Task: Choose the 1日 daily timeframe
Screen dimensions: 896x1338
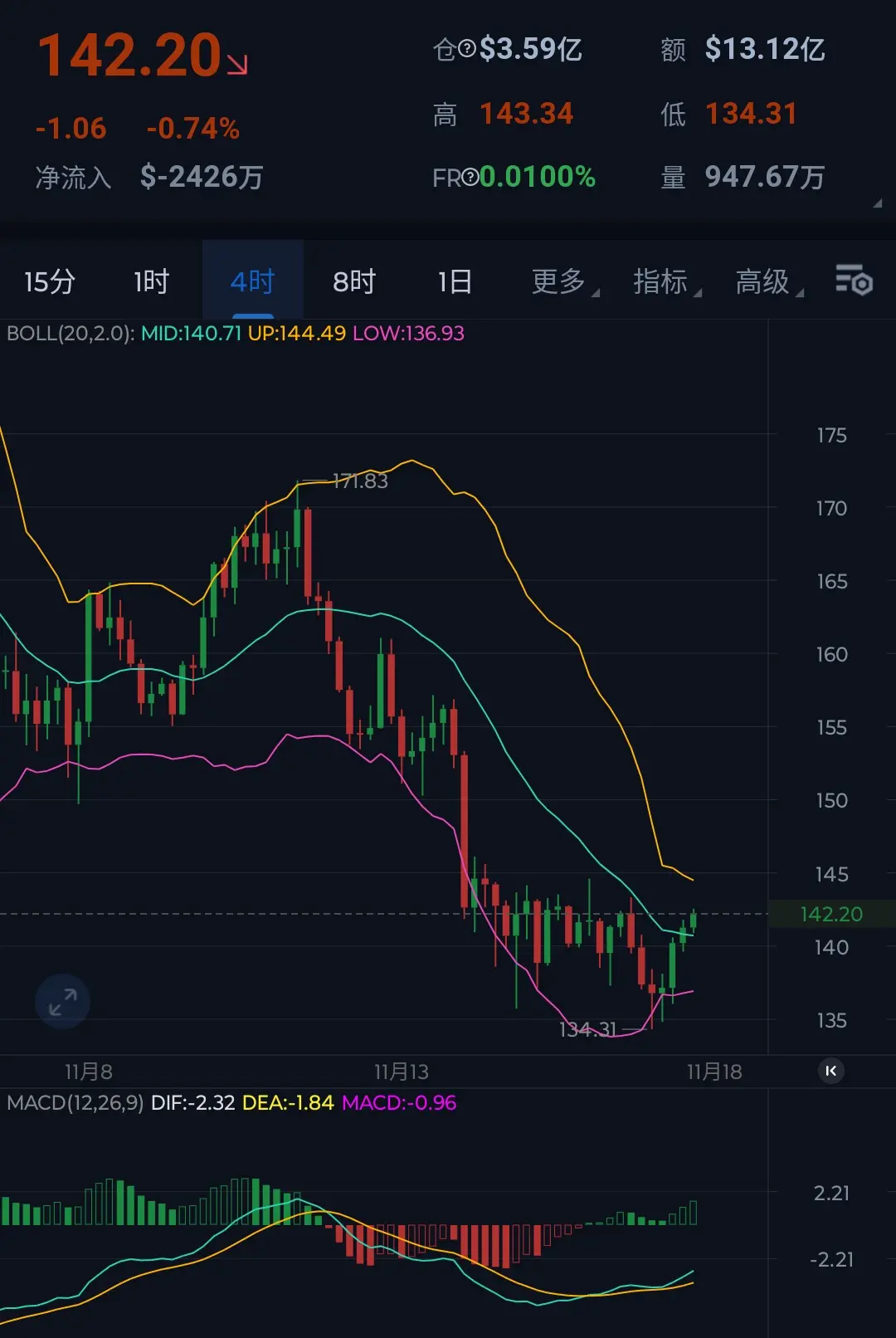Action: pos(455,281)
